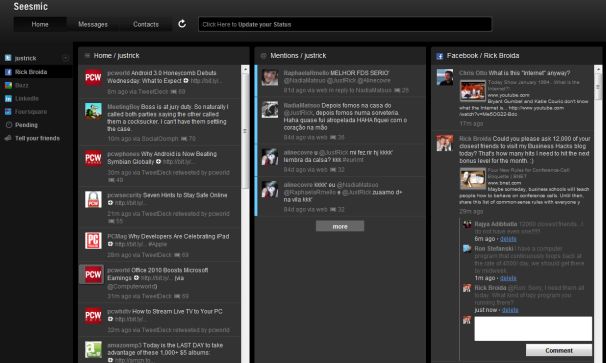606x363 pixels.
Task: Click PCMag avatar on Celebrating iPad tweet
Action: pyautogui.click(x=93, y=240)
